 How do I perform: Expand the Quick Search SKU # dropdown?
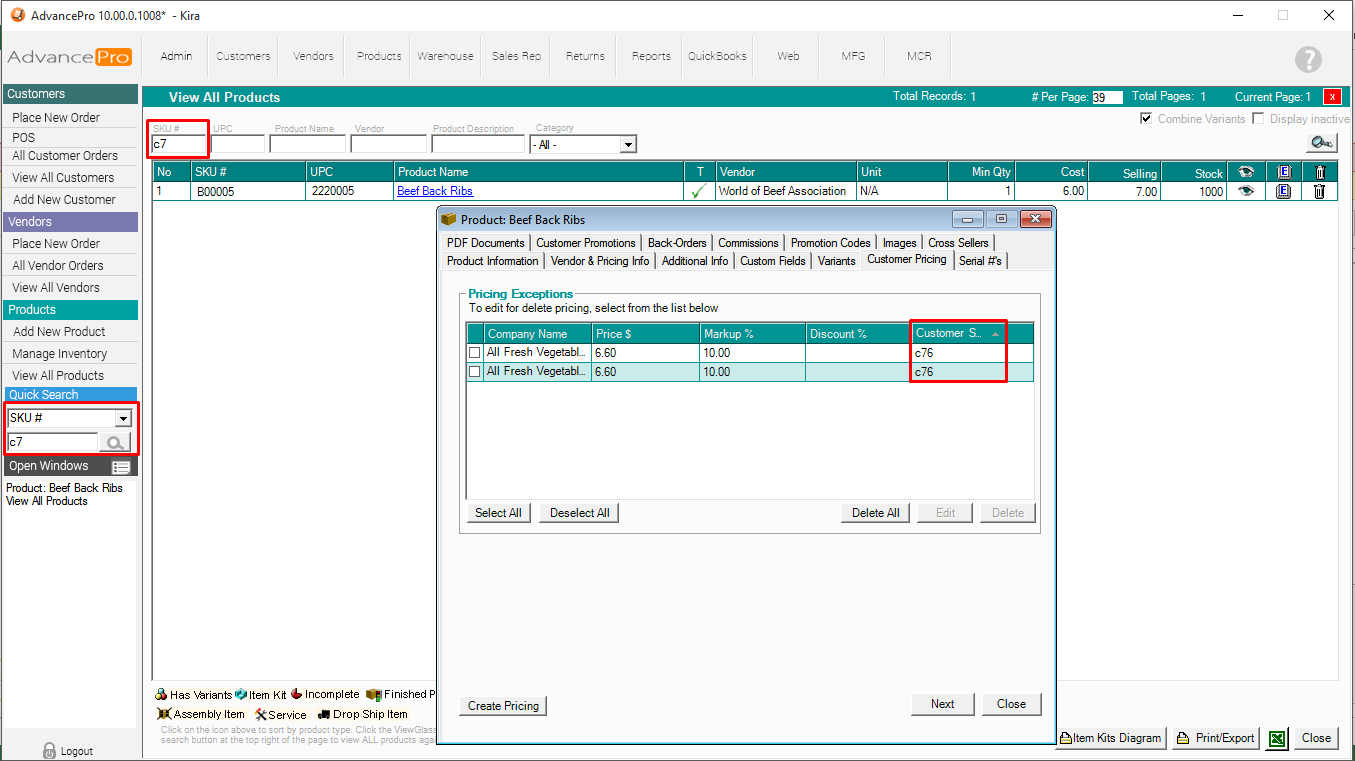pos(123,419)
